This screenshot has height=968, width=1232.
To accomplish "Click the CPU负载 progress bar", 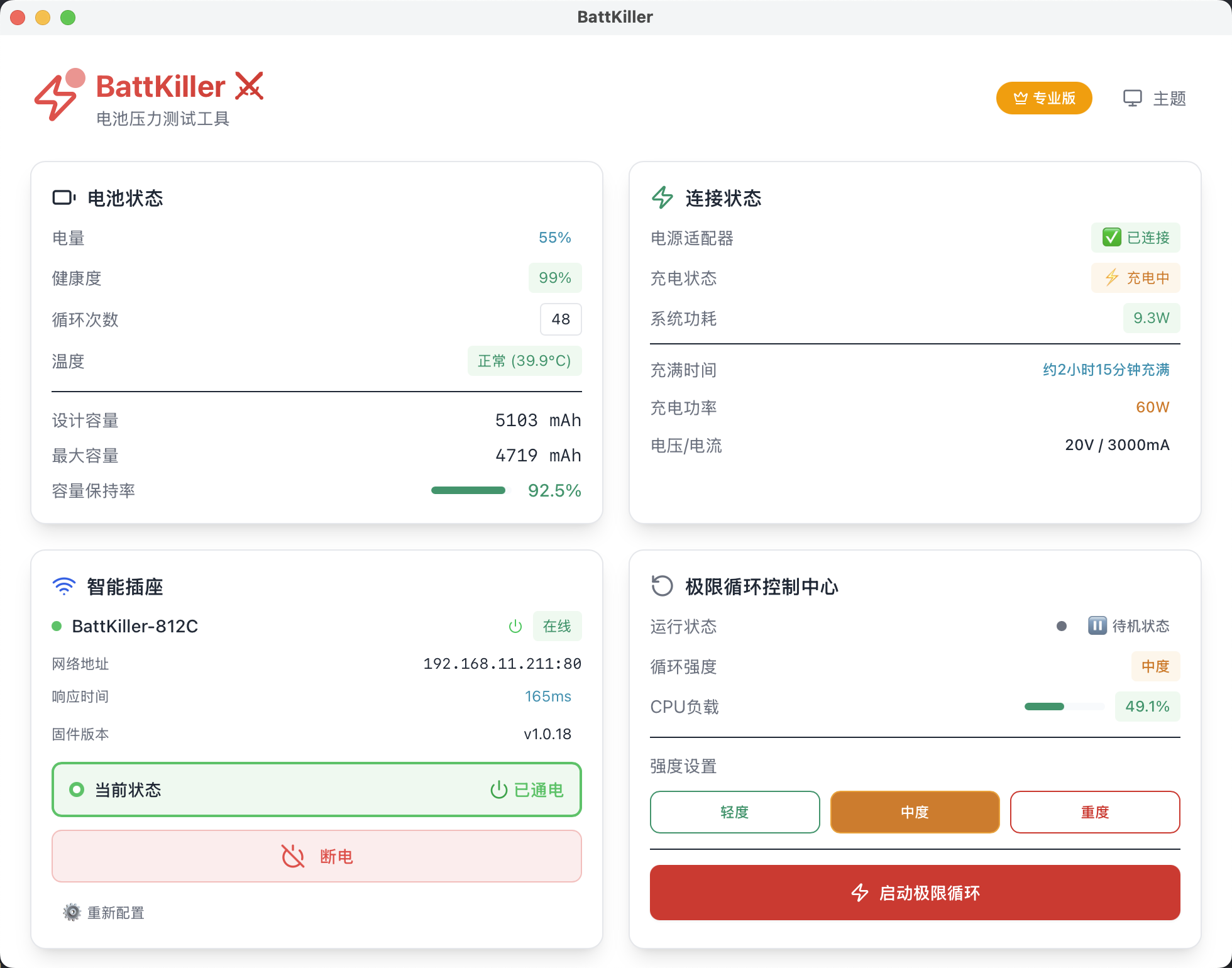I will click(1064, 707).
